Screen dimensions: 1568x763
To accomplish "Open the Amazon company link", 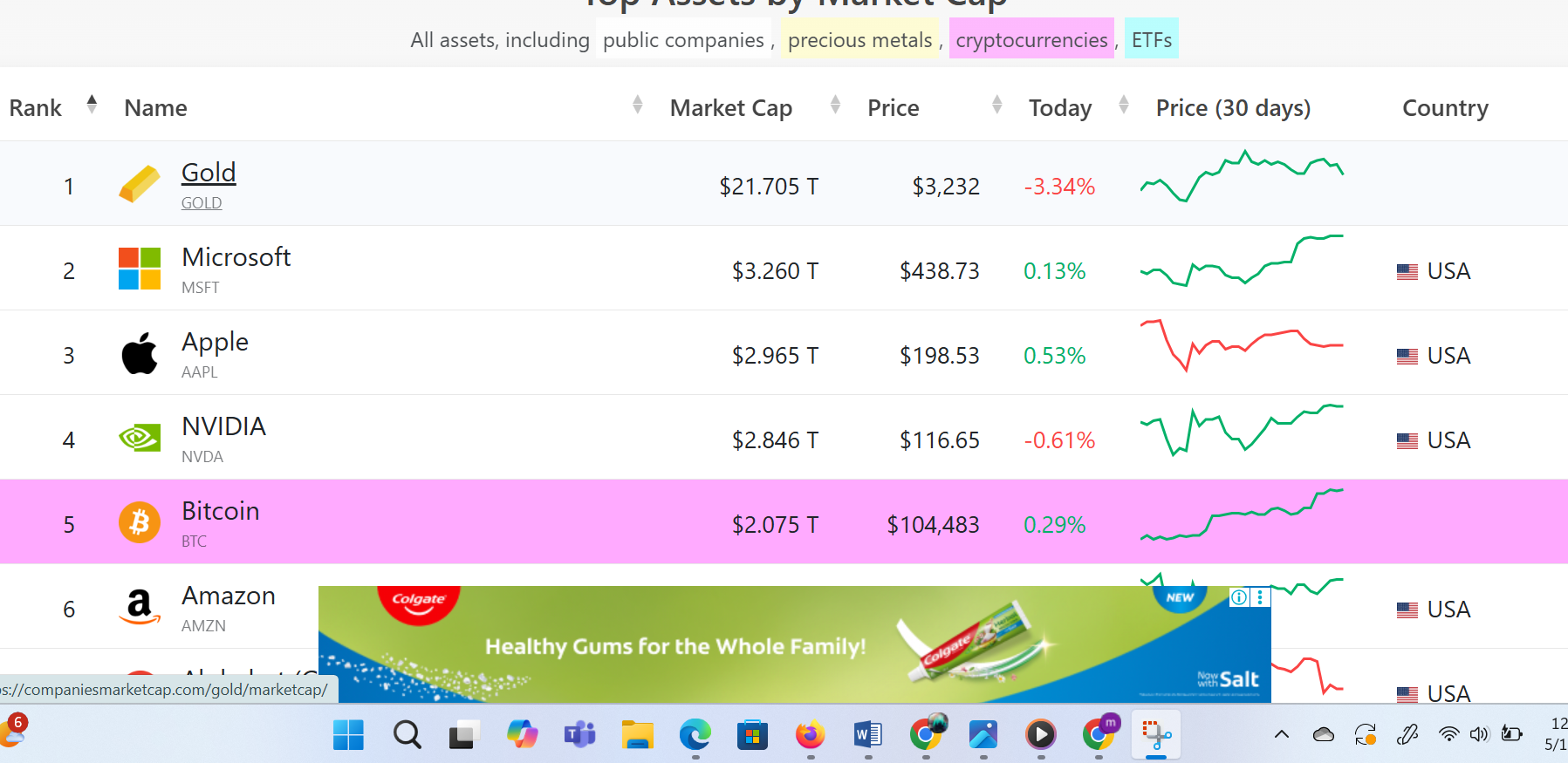I will [229, 595].
